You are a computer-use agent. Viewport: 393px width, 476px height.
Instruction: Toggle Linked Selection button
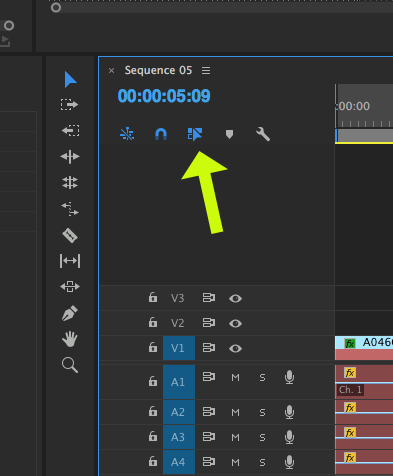195,134
